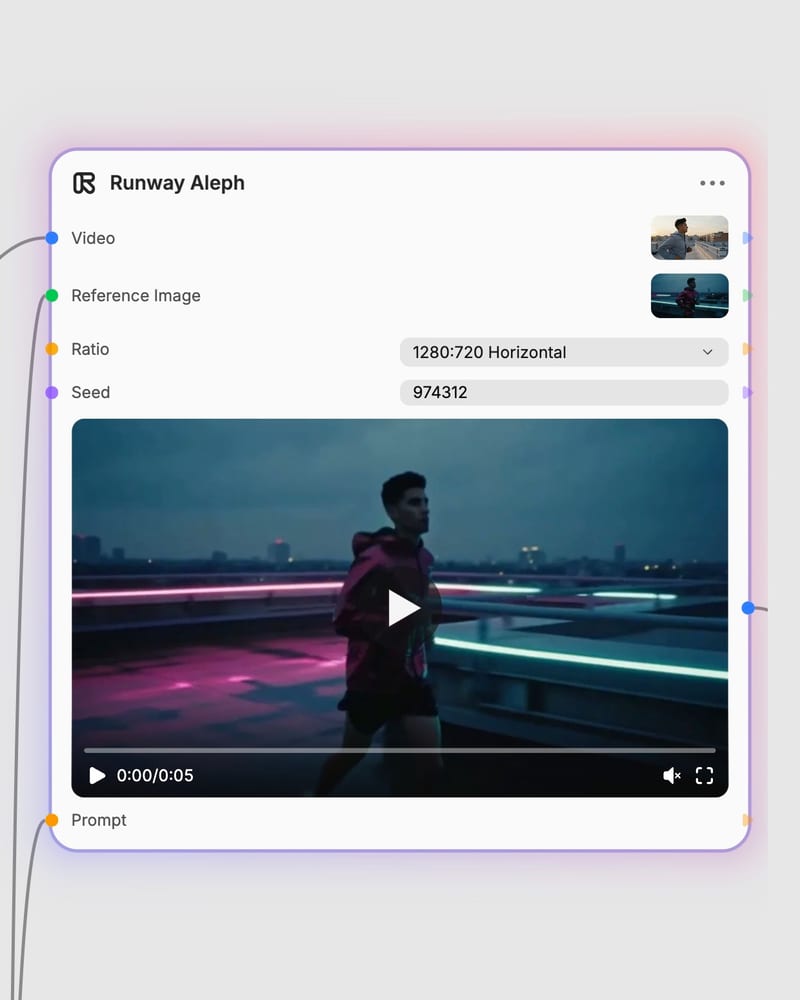The image size is (800, 1000).
Task: Open the Reference Image thumbnail
Action: tap(690, 296)
